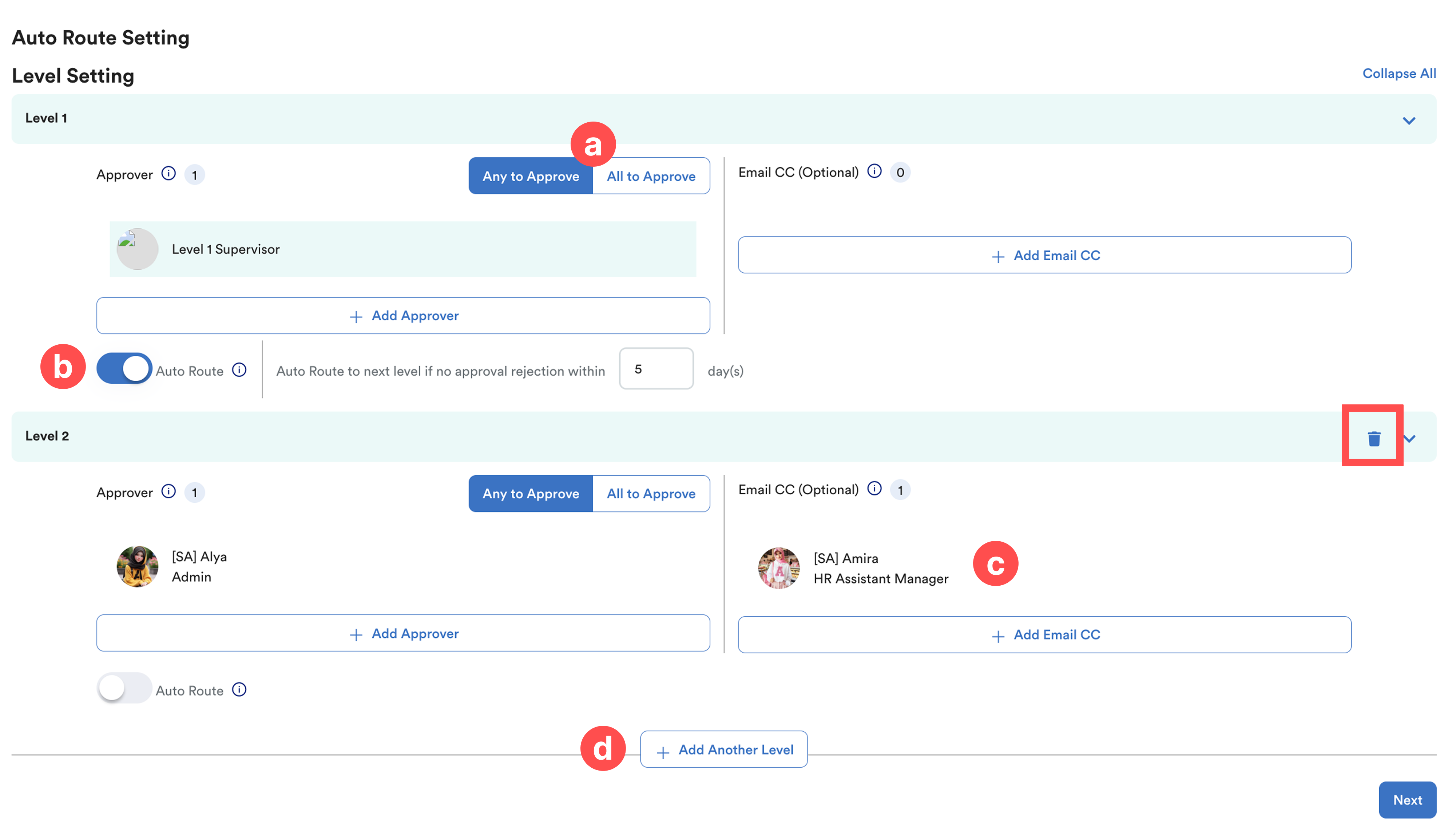Image resolution: width=1456 pixels, height=835 pixels.
Task: Click [SA] Alya's avatar picture
Action: point(138,567)
